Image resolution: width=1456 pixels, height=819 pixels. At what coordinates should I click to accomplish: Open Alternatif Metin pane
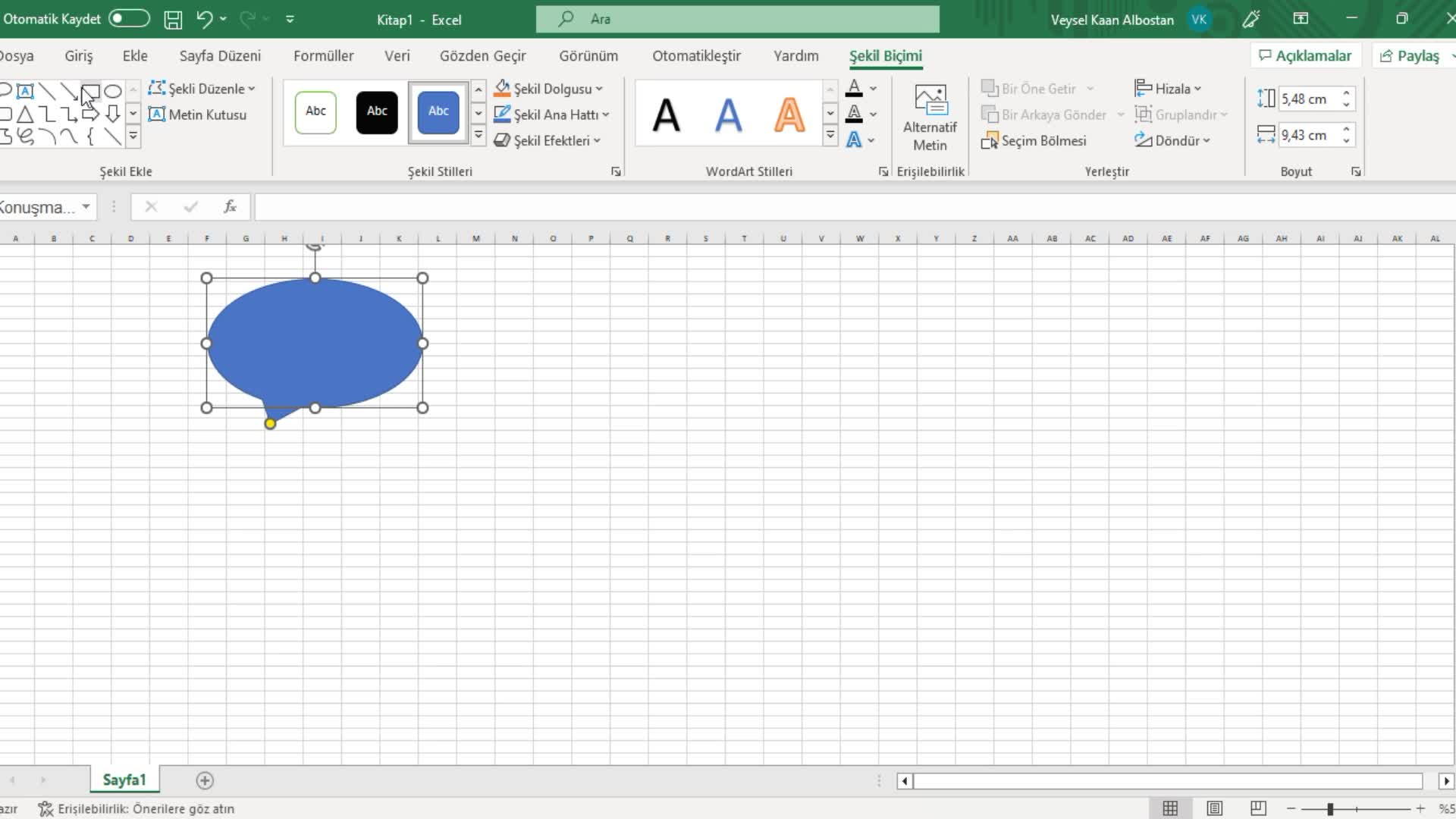coord(930,118)
